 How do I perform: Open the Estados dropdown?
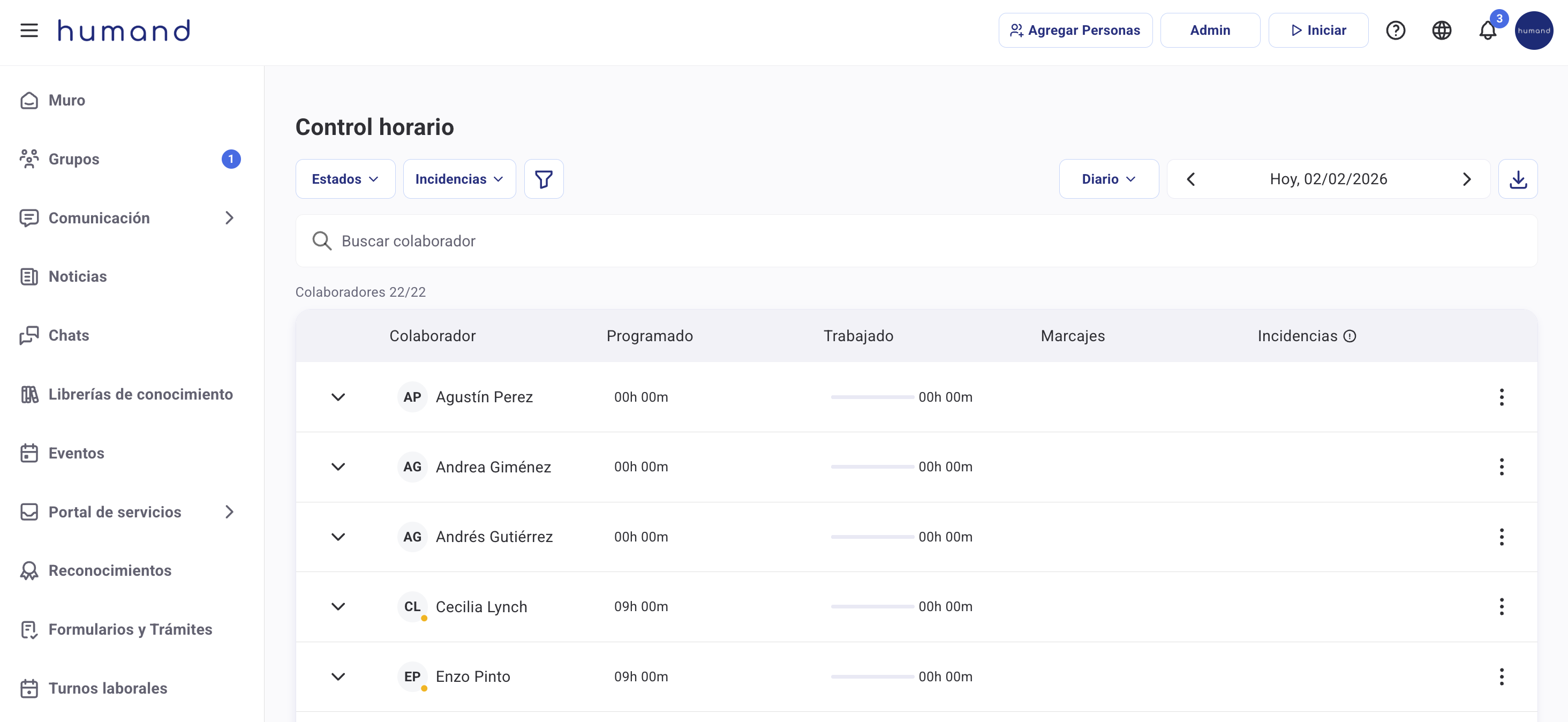pyautogui.click(x=345, y=179)
